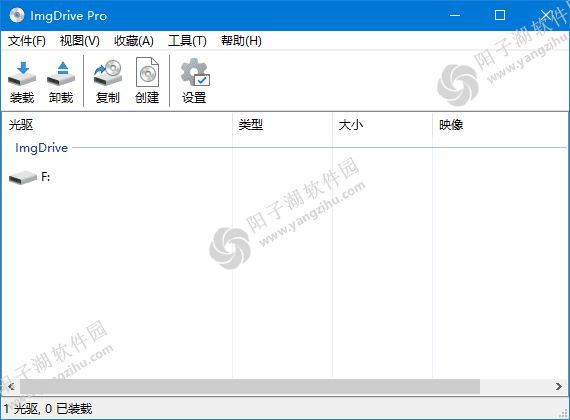This screenshot has width=570, height=420.
Task: Maximize the ImgDrive Pro window
Action: point(500,15)
